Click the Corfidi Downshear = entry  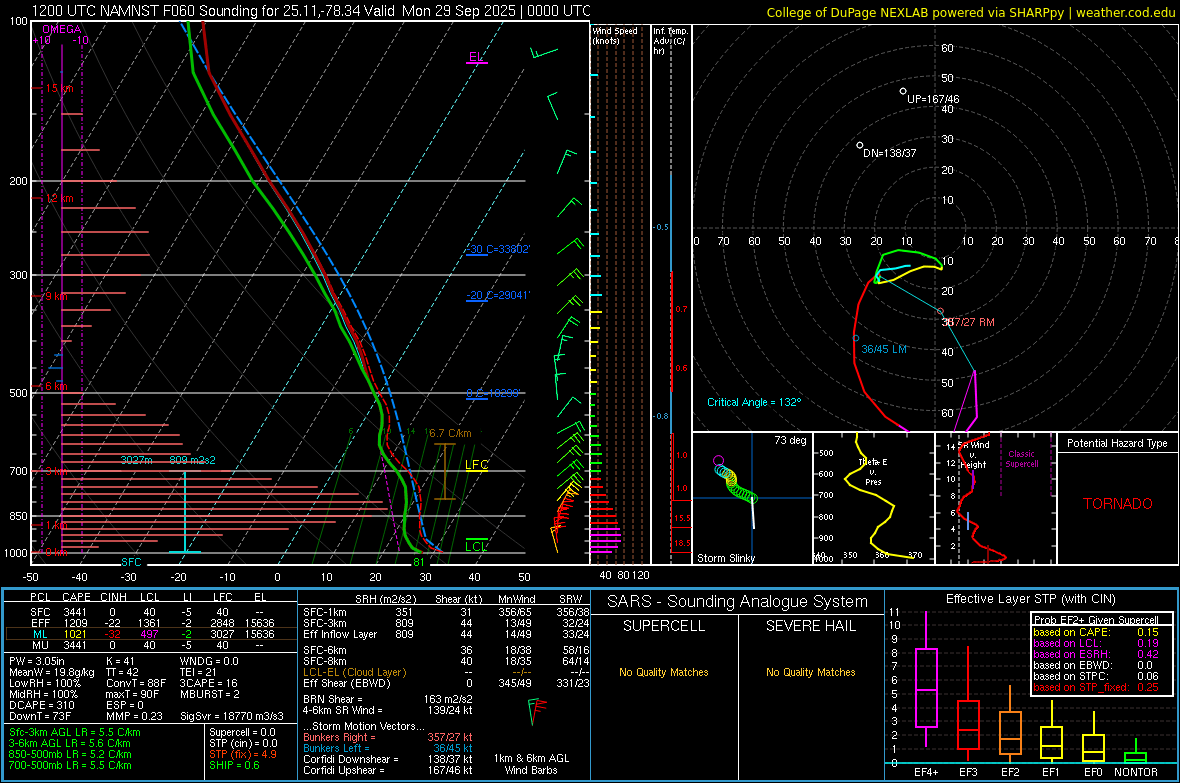pyautogui.click(x=388, y=760)
